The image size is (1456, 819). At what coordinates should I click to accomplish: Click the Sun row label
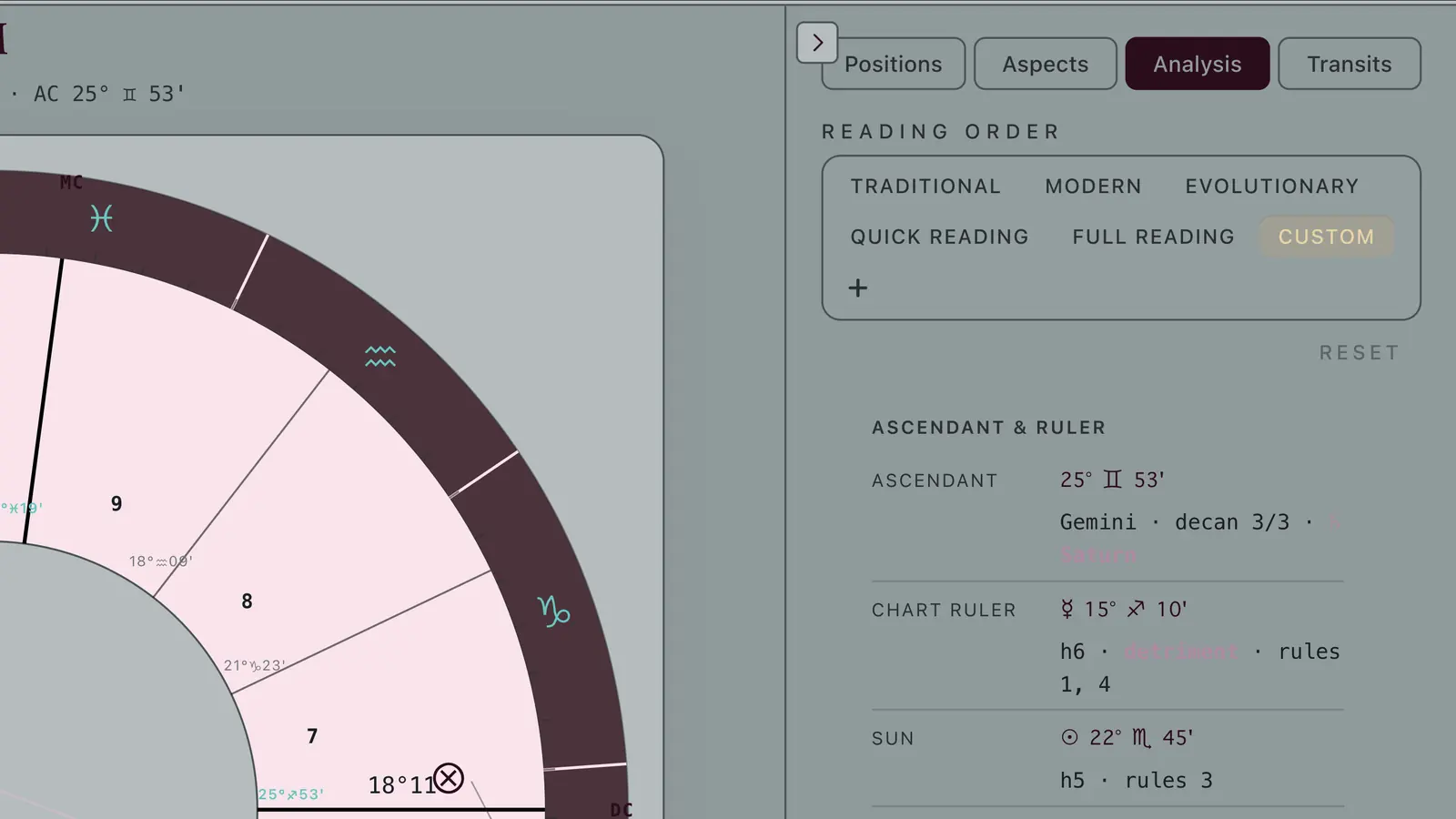pyautogui.click(x=893, y=739)
